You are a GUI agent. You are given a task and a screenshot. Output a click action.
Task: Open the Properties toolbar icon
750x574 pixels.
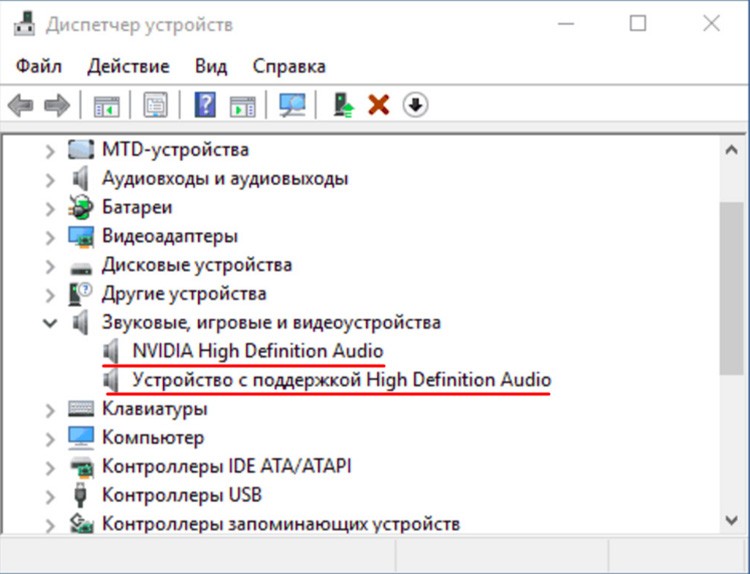[x=155, y=105]
